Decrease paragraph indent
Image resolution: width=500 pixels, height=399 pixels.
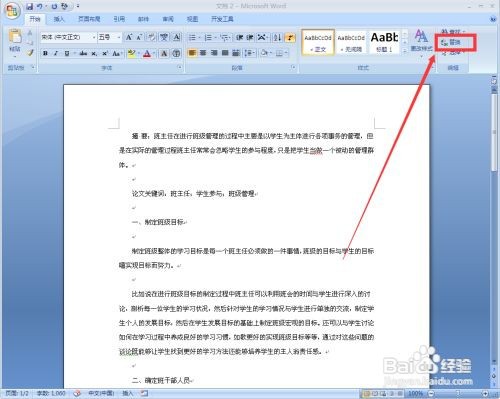point(239,37)
